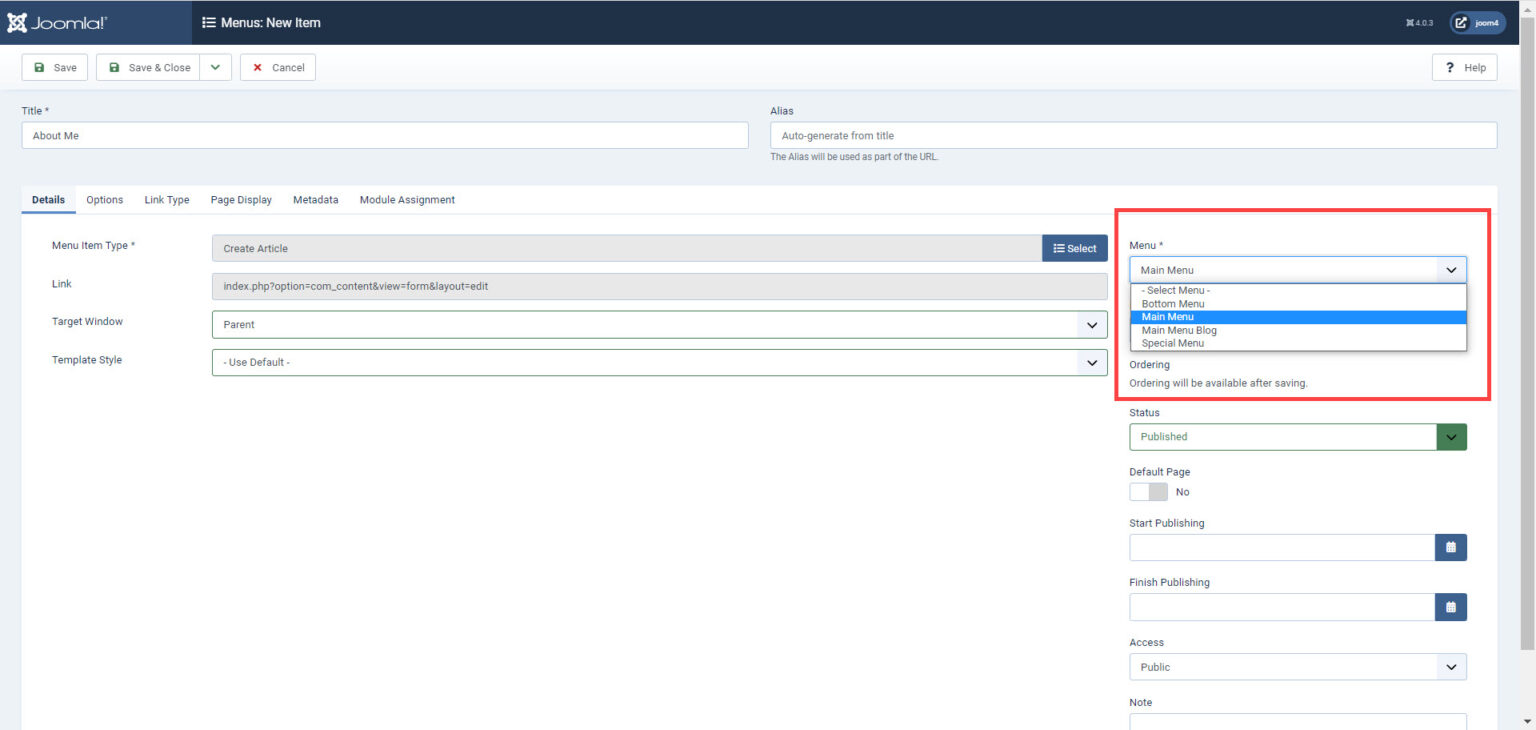Open the Target Window dropdown

pos(659,325)
